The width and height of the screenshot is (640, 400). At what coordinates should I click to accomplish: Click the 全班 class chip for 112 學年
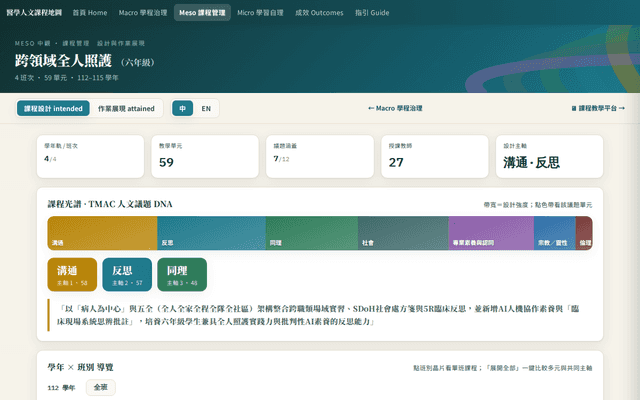[x=101, y=387]
